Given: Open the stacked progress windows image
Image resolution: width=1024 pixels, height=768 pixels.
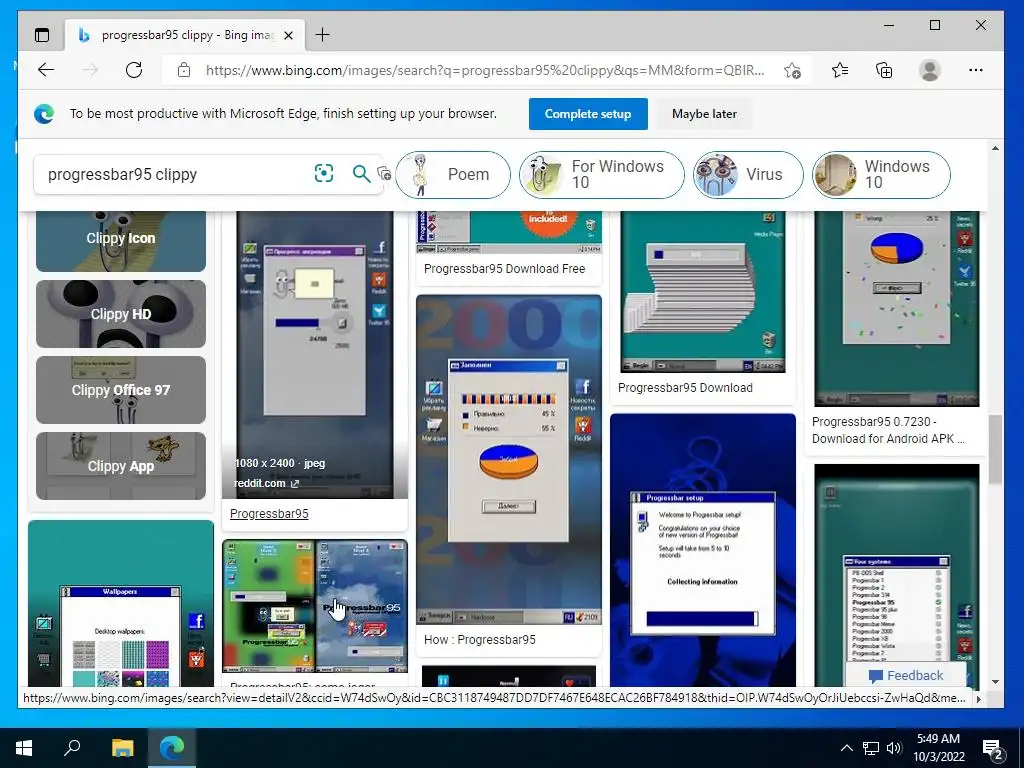Looking at the screenshot, I should click(x=703, y=292).
